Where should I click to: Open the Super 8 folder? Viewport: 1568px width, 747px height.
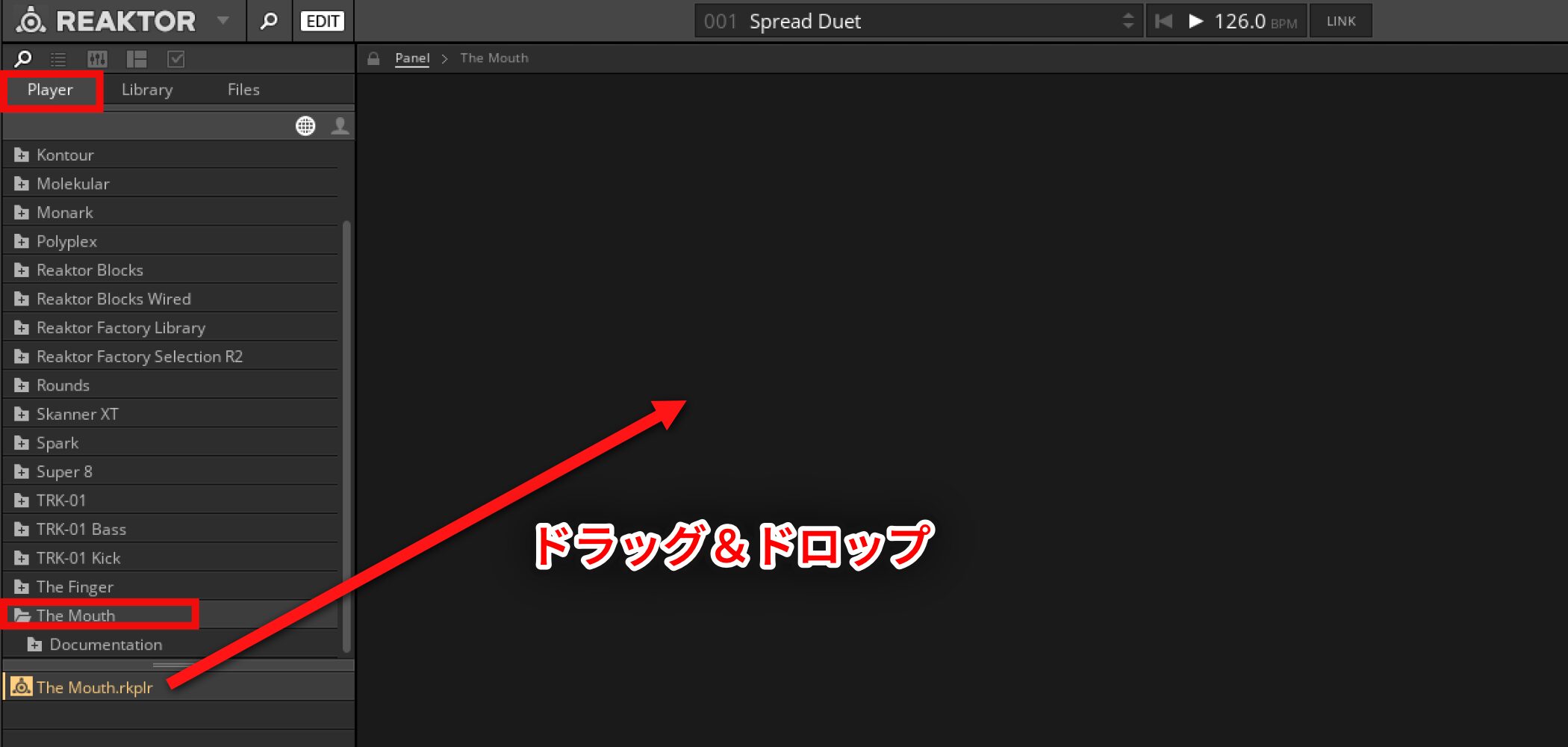[x=170, y=471]
